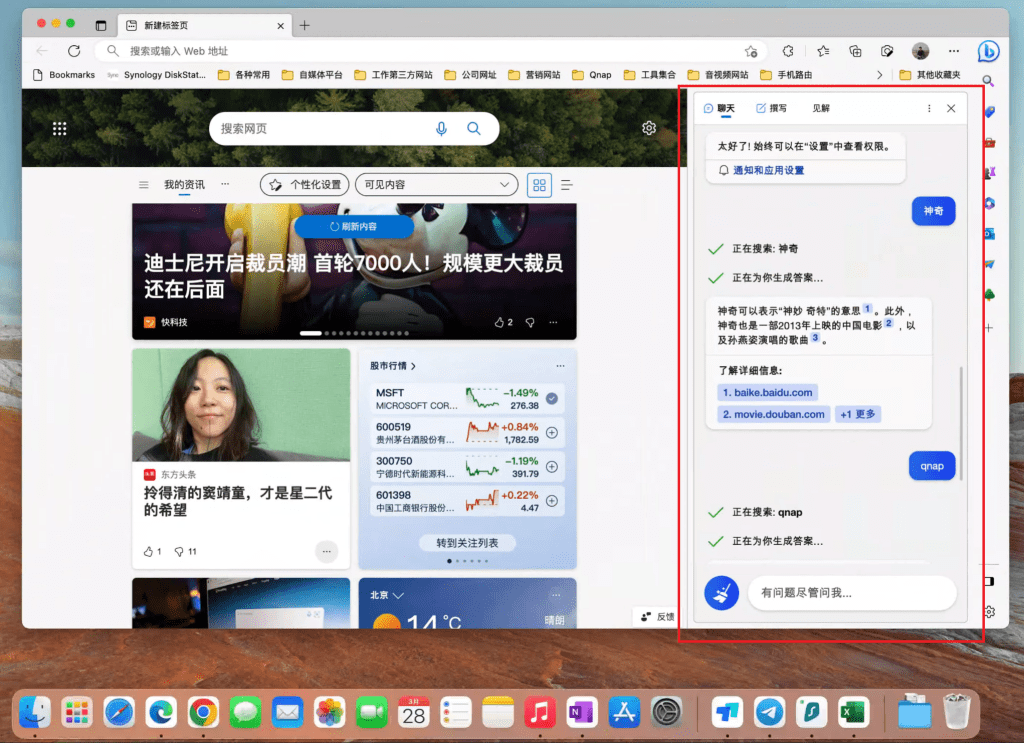1024x743 pixels.
Task: Open a new tab with the plus icon
Action: point(305,25)
